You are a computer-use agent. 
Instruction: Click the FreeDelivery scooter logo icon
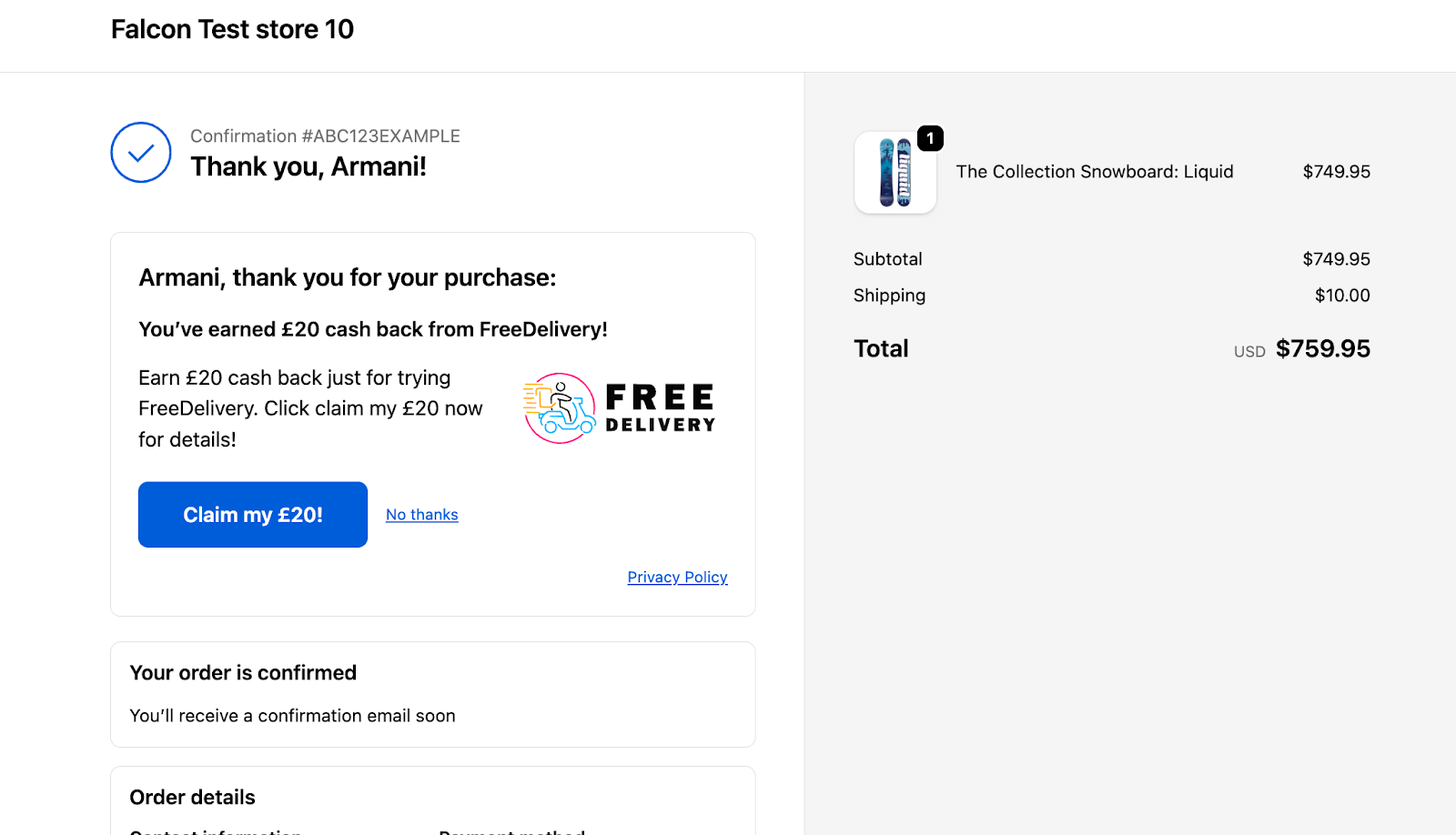(559, 408)
